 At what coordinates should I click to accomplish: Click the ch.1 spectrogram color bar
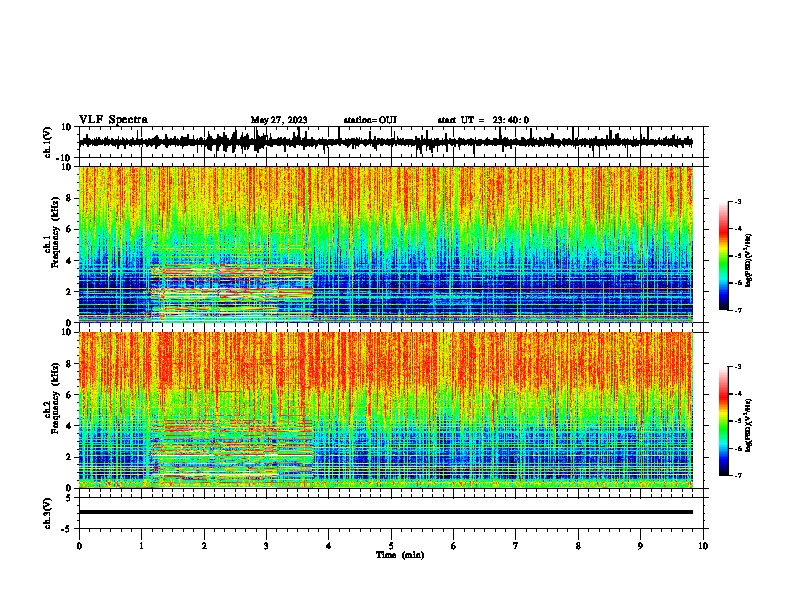(723, 256)
